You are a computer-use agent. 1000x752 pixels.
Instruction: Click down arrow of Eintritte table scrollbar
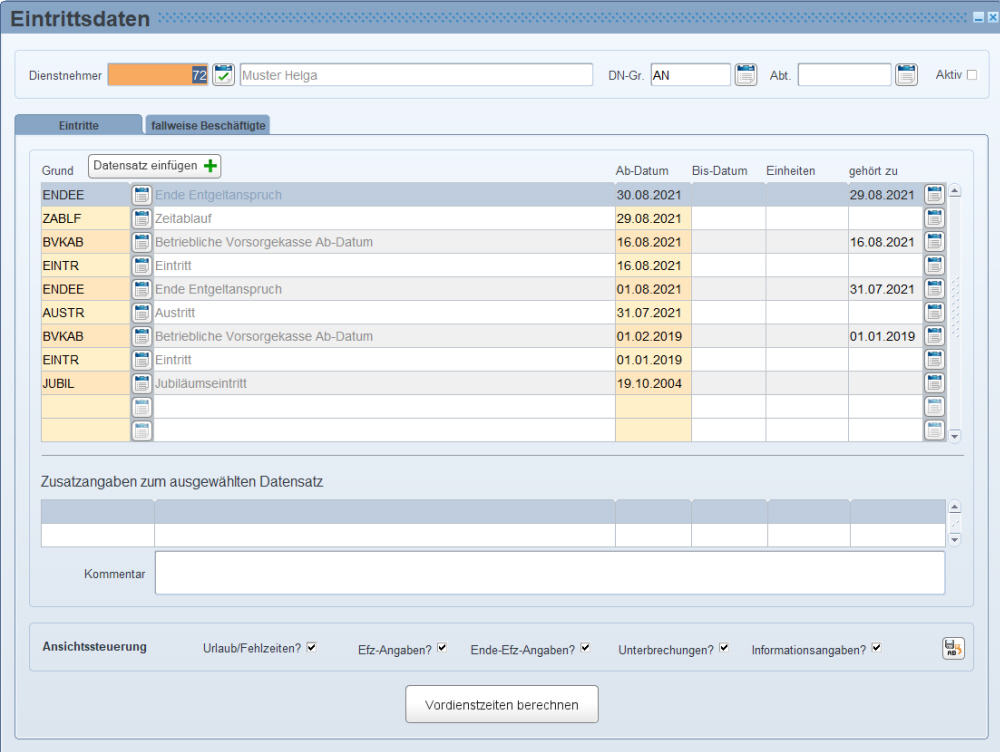[955, 436]
